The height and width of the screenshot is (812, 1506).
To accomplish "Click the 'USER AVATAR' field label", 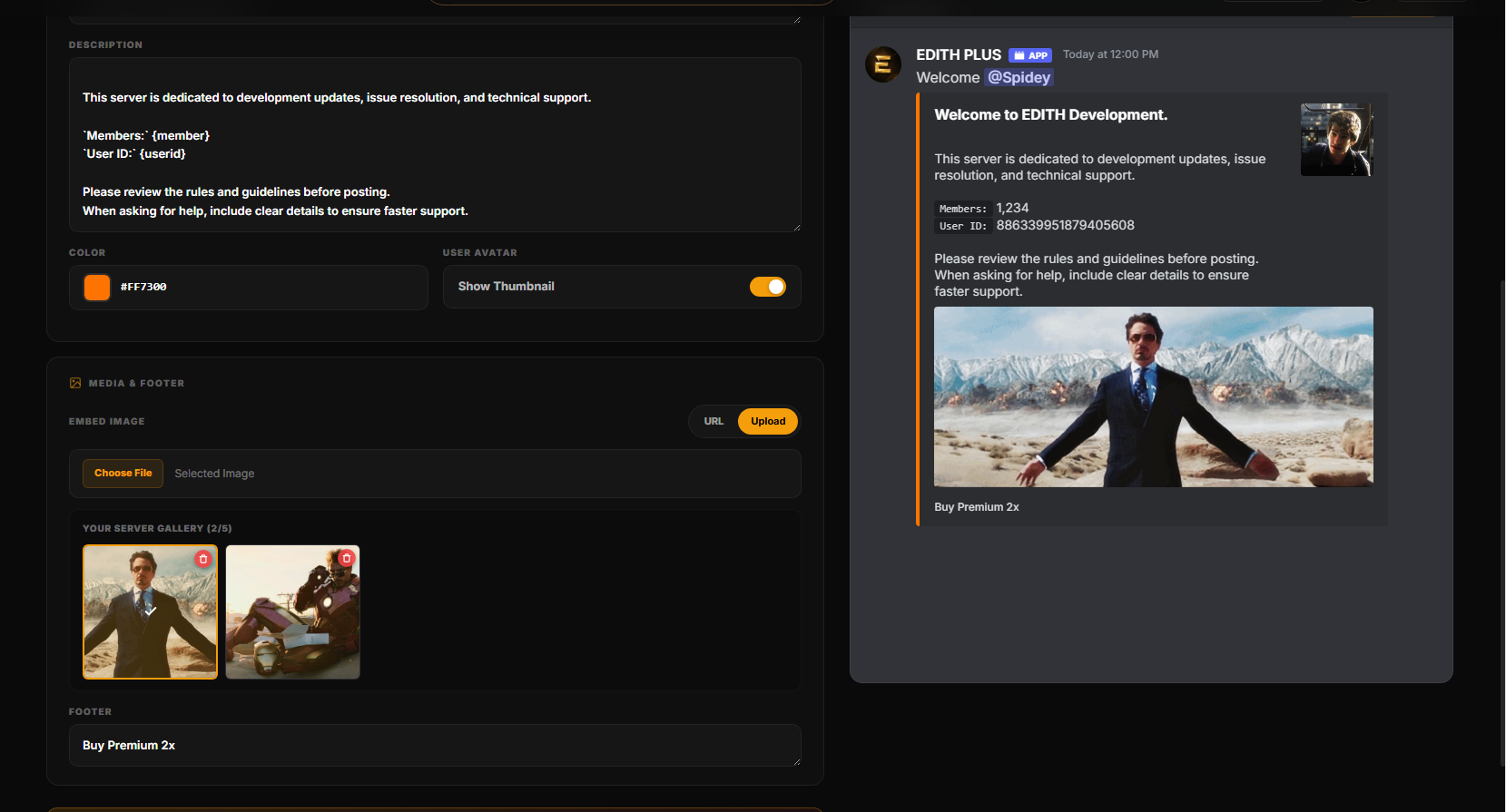I will [x=480, y=252].
